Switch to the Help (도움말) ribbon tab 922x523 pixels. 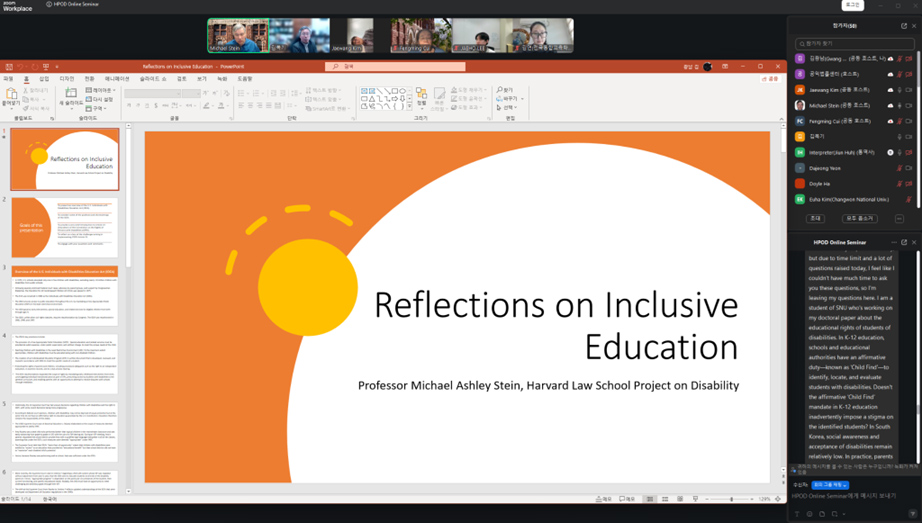pyautogui.click(x=245, y=79)
